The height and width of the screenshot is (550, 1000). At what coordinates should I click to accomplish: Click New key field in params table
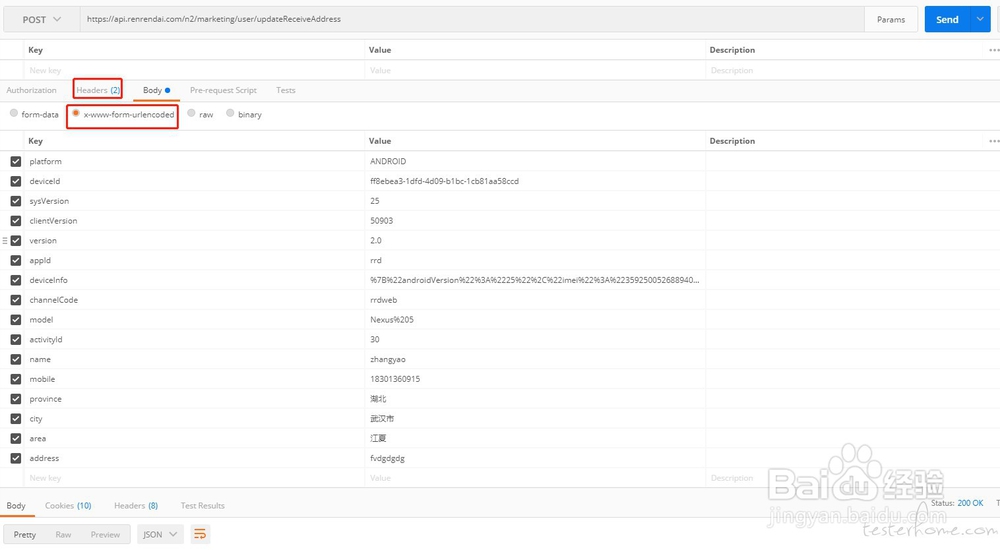coord(195,70)
